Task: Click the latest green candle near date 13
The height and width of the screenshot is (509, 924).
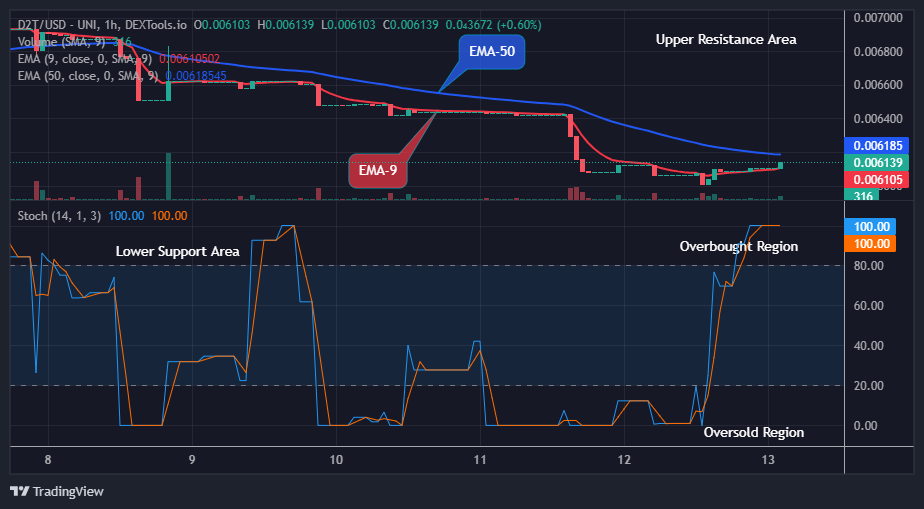Action: [x=780, y=166]
